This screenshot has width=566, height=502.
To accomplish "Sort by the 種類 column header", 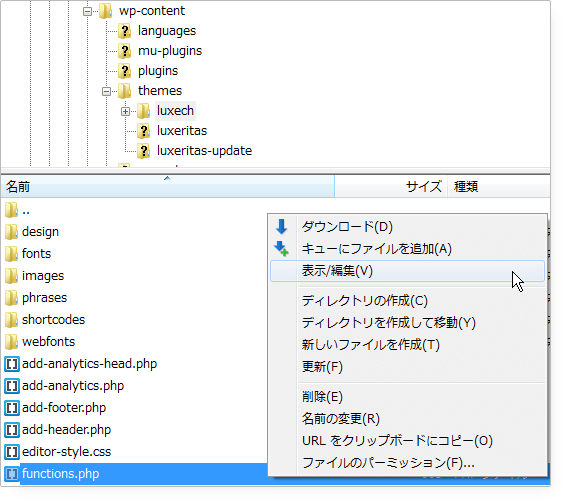I will pyautogui.click(x=499, y=187).
